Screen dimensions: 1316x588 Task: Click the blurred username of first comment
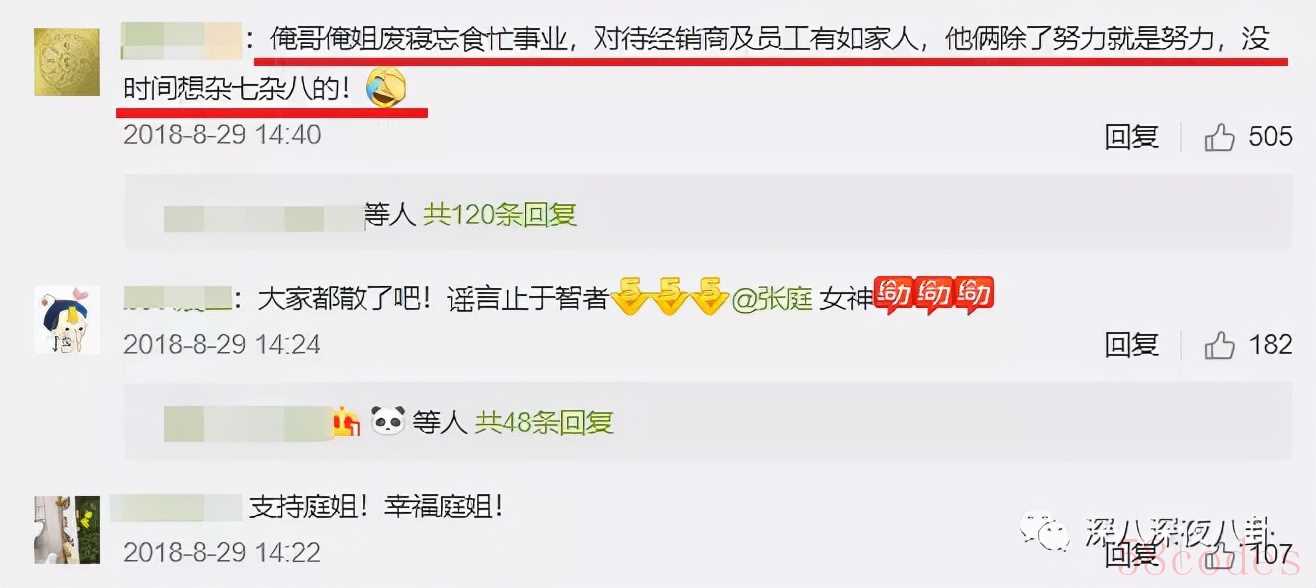181,40
